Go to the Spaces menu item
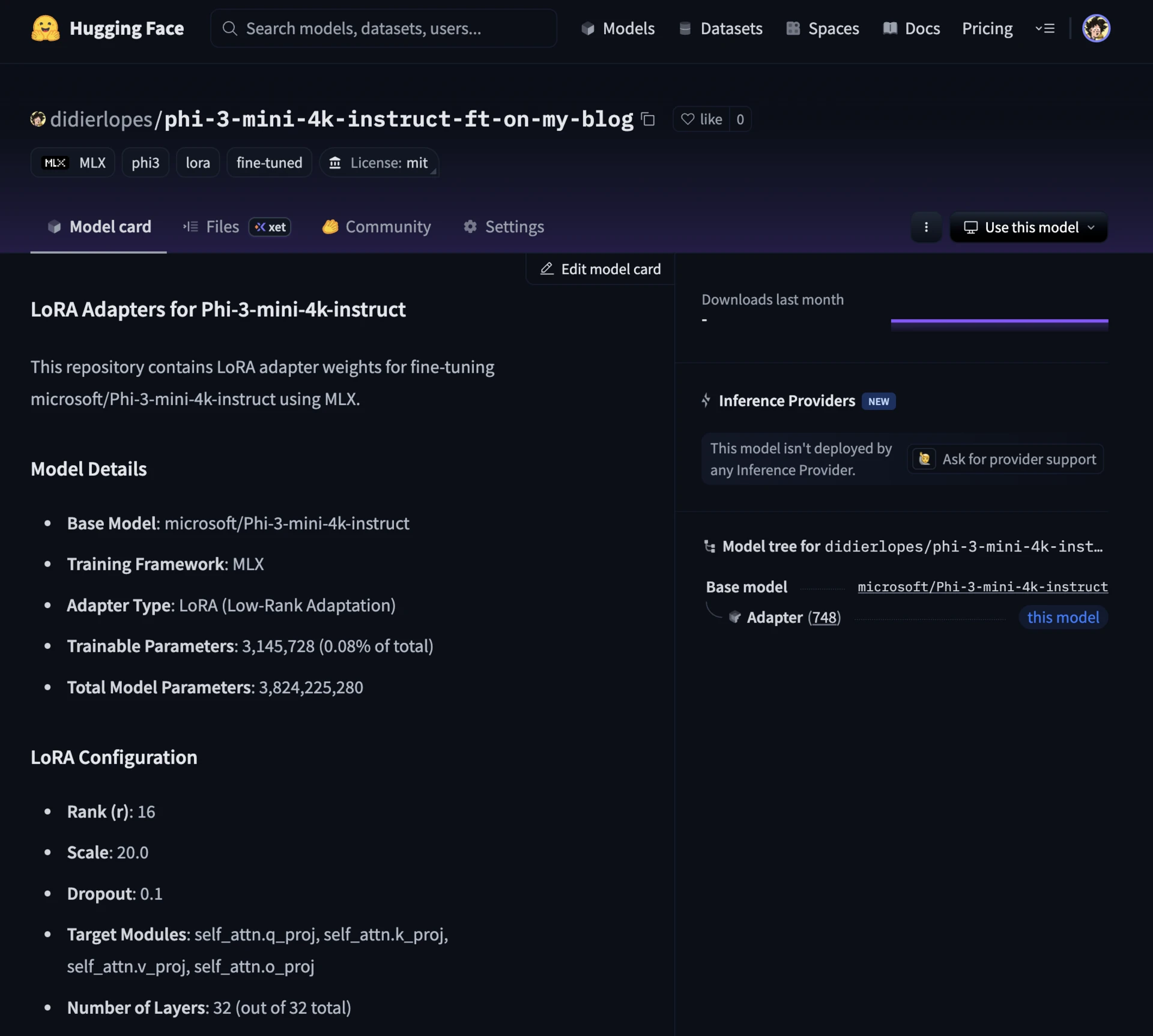 point(823,28)
